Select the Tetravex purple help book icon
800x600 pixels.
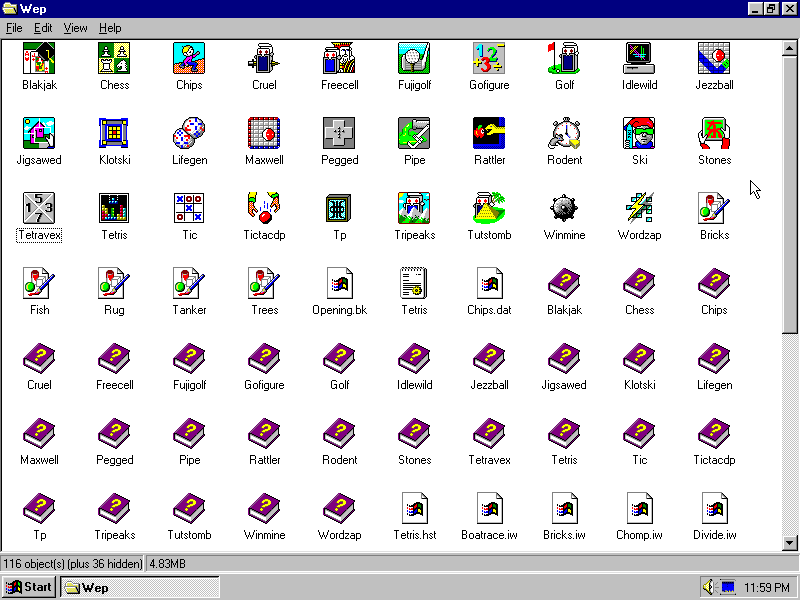(489, 433)
